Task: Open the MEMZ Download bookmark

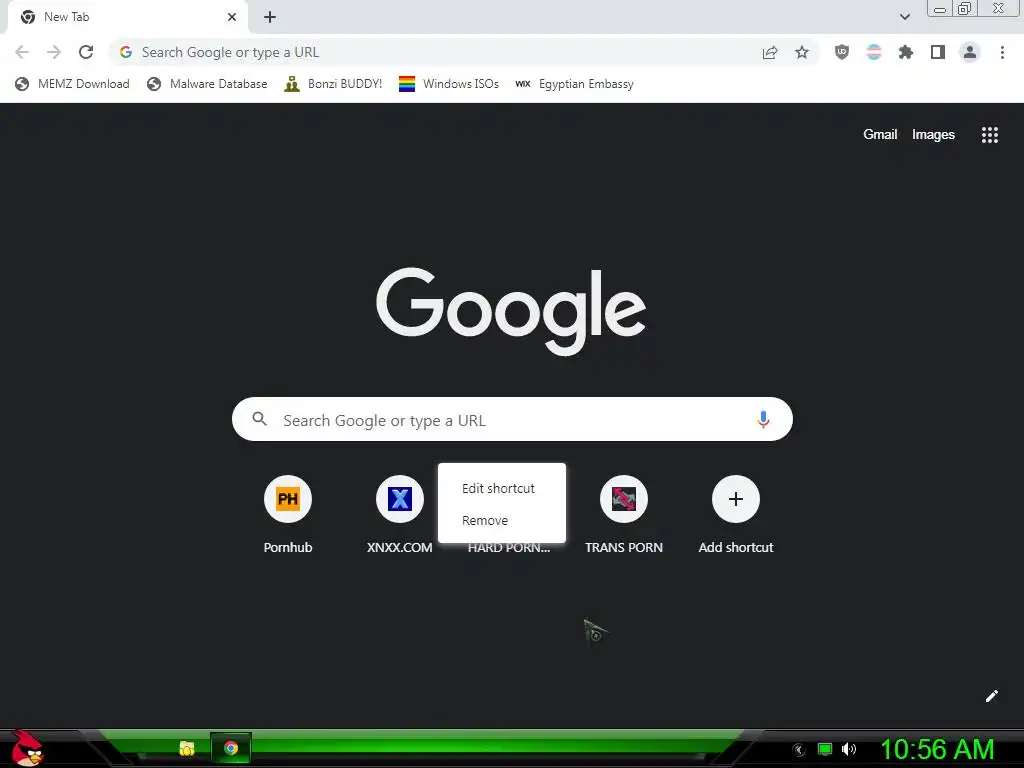Action: click(72, 84)
